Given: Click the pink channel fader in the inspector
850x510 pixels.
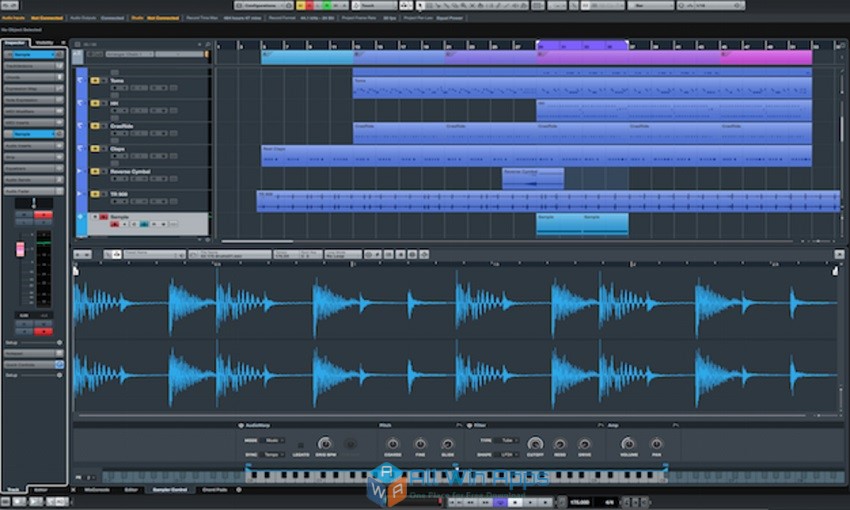Looking at the screenshot, I should pyautogui.click(x=20, y=249).
